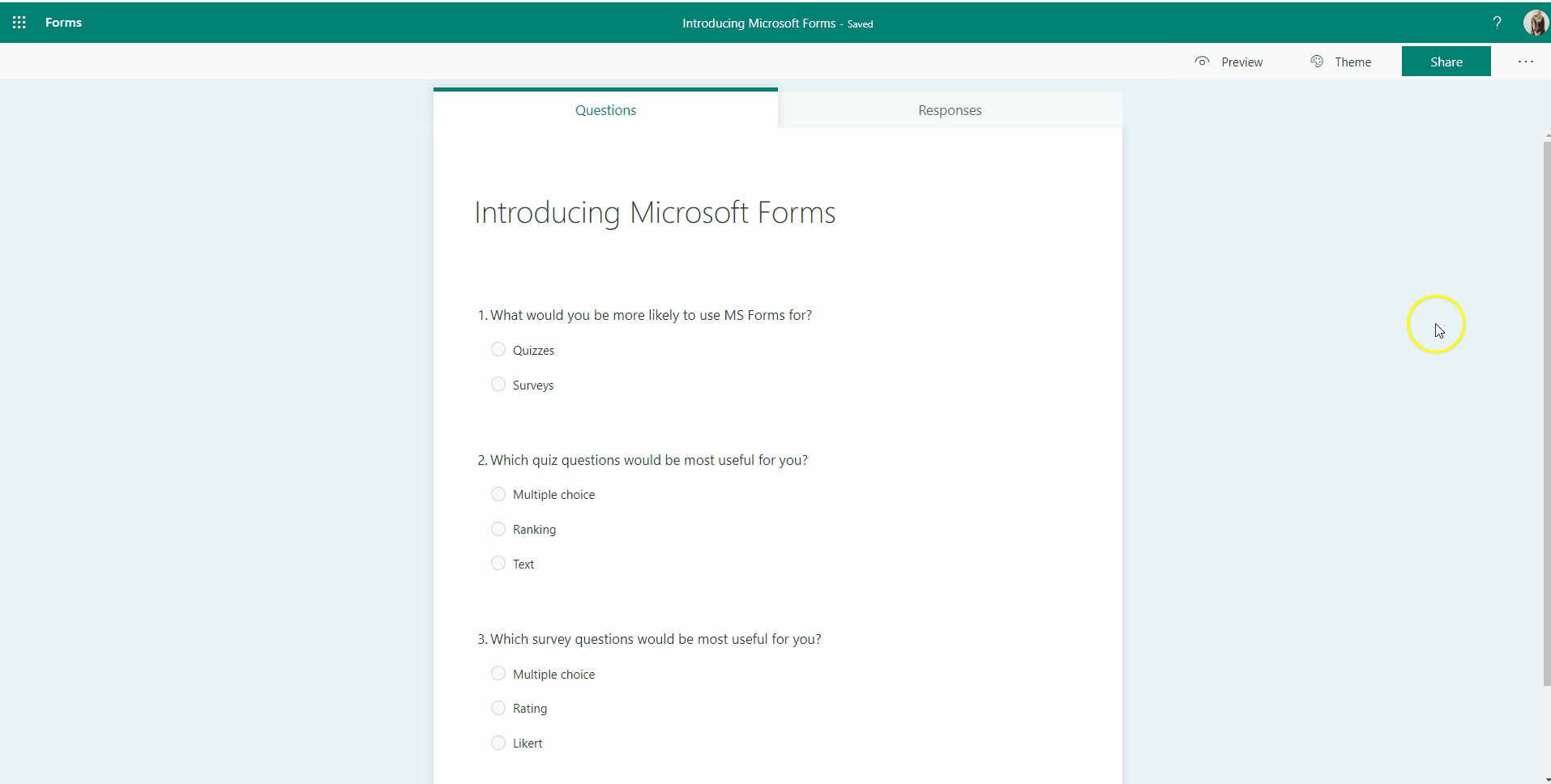The height and width of the screenshot is (784, 1551).
Task: Click the scrollbar down arrow
Action: (1547, 780)
